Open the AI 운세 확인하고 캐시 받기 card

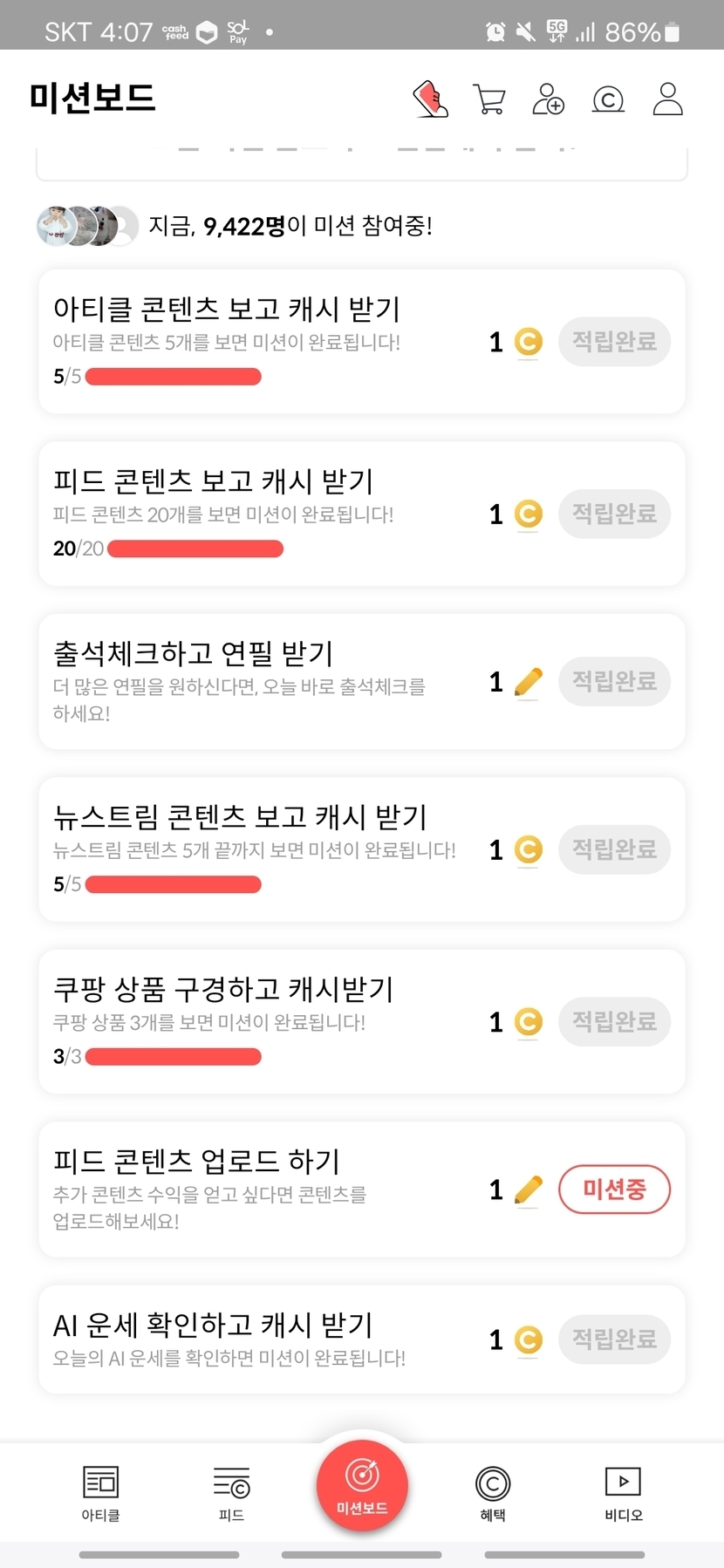[x=262, y=1339]
